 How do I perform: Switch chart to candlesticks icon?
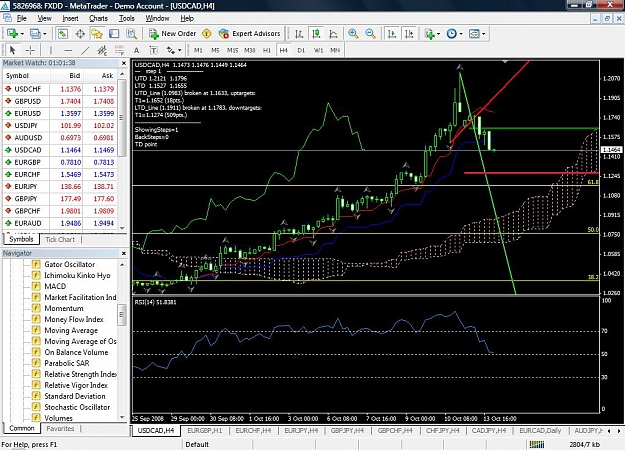pos(316,34)
